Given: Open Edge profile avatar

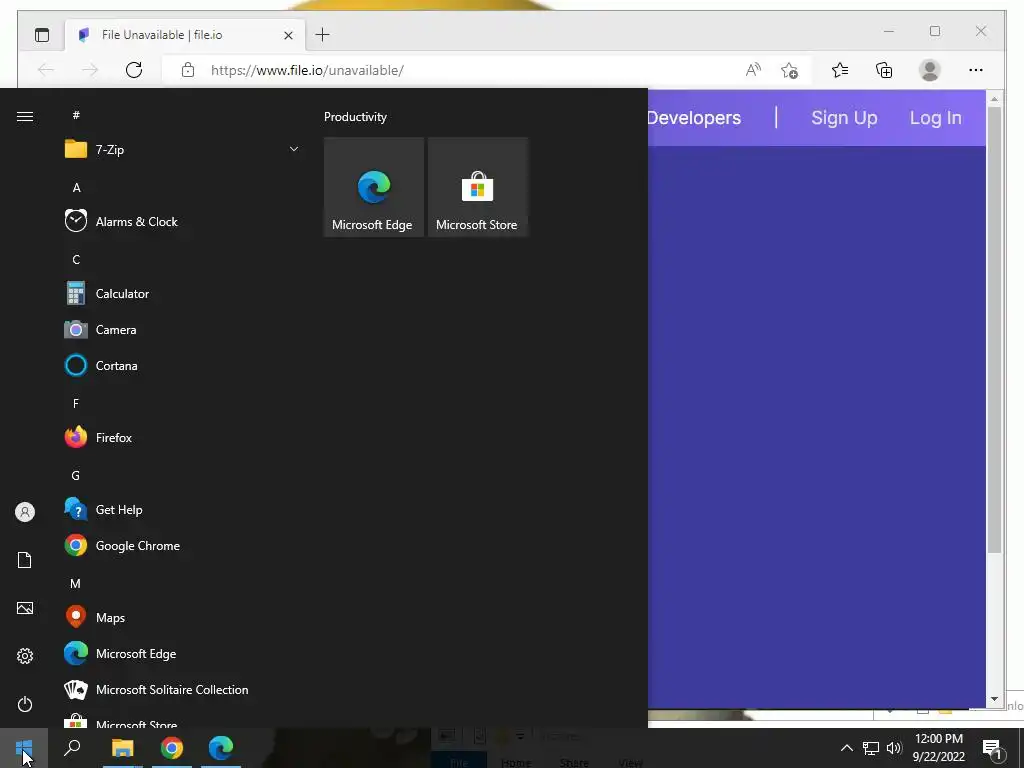Looking at the screenshot, I should (929, 70).
